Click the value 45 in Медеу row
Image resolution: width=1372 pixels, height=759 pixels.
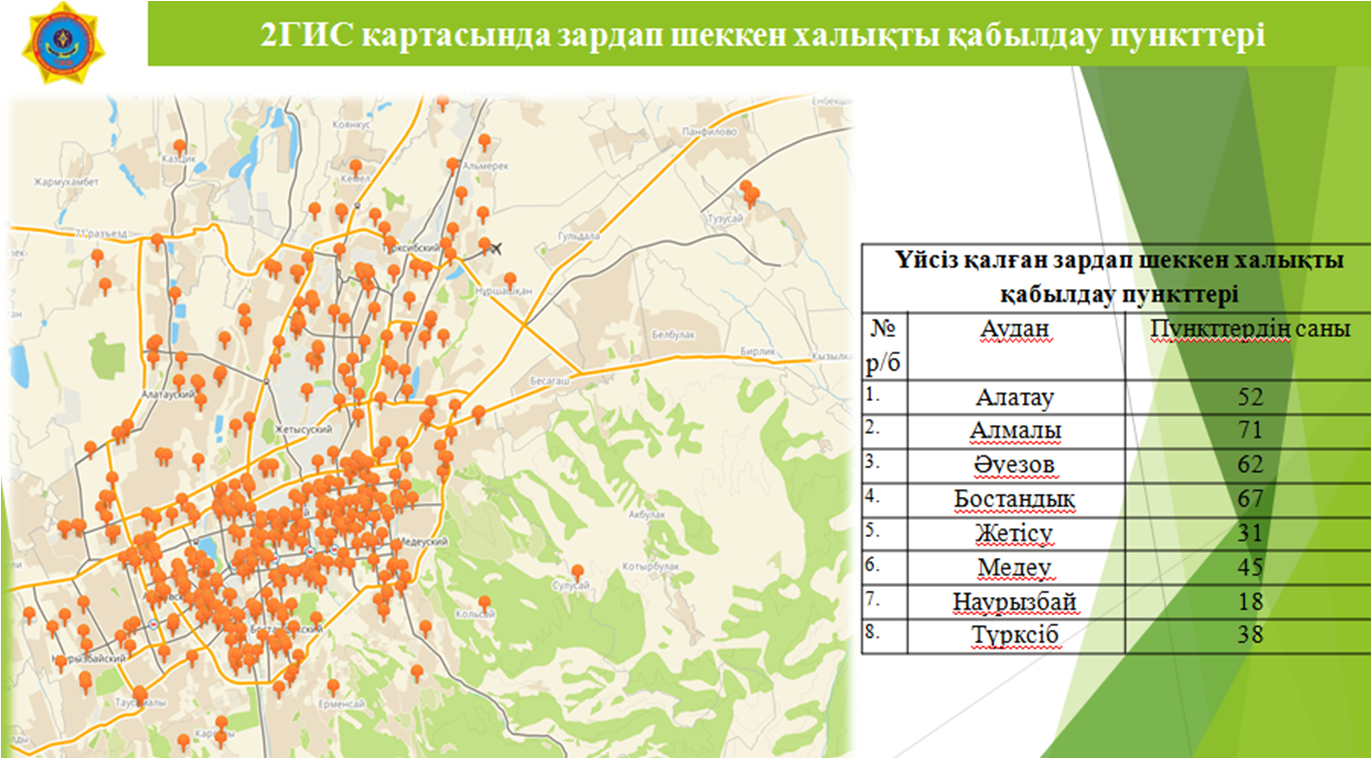point(1250,567)
